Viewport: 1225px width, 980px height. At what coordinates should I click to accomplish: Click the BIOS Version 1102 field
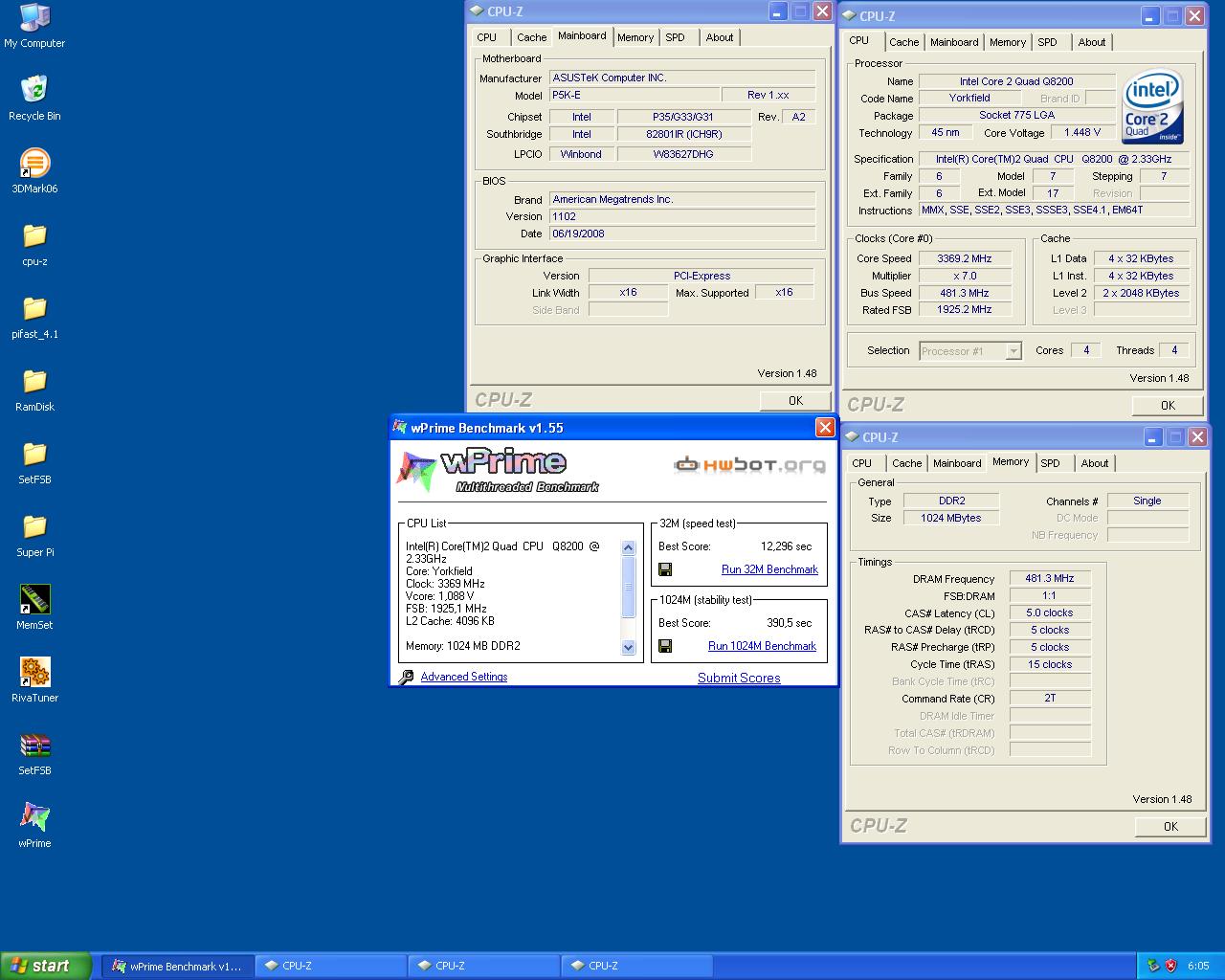pyautogui.click(x=682, y=216)
